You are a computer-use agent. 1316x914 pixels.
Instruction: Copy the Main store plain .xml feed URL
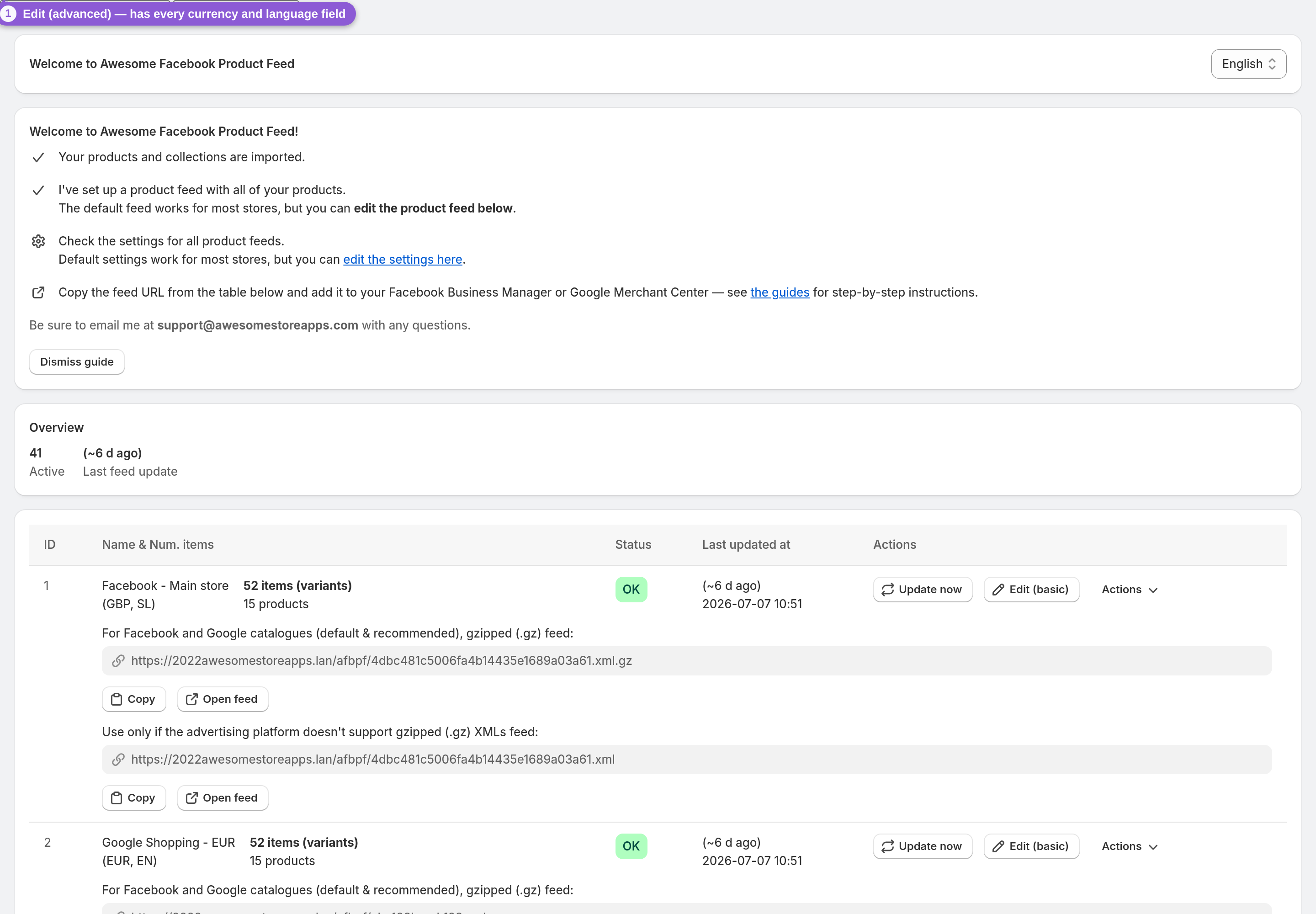[134, 798]
